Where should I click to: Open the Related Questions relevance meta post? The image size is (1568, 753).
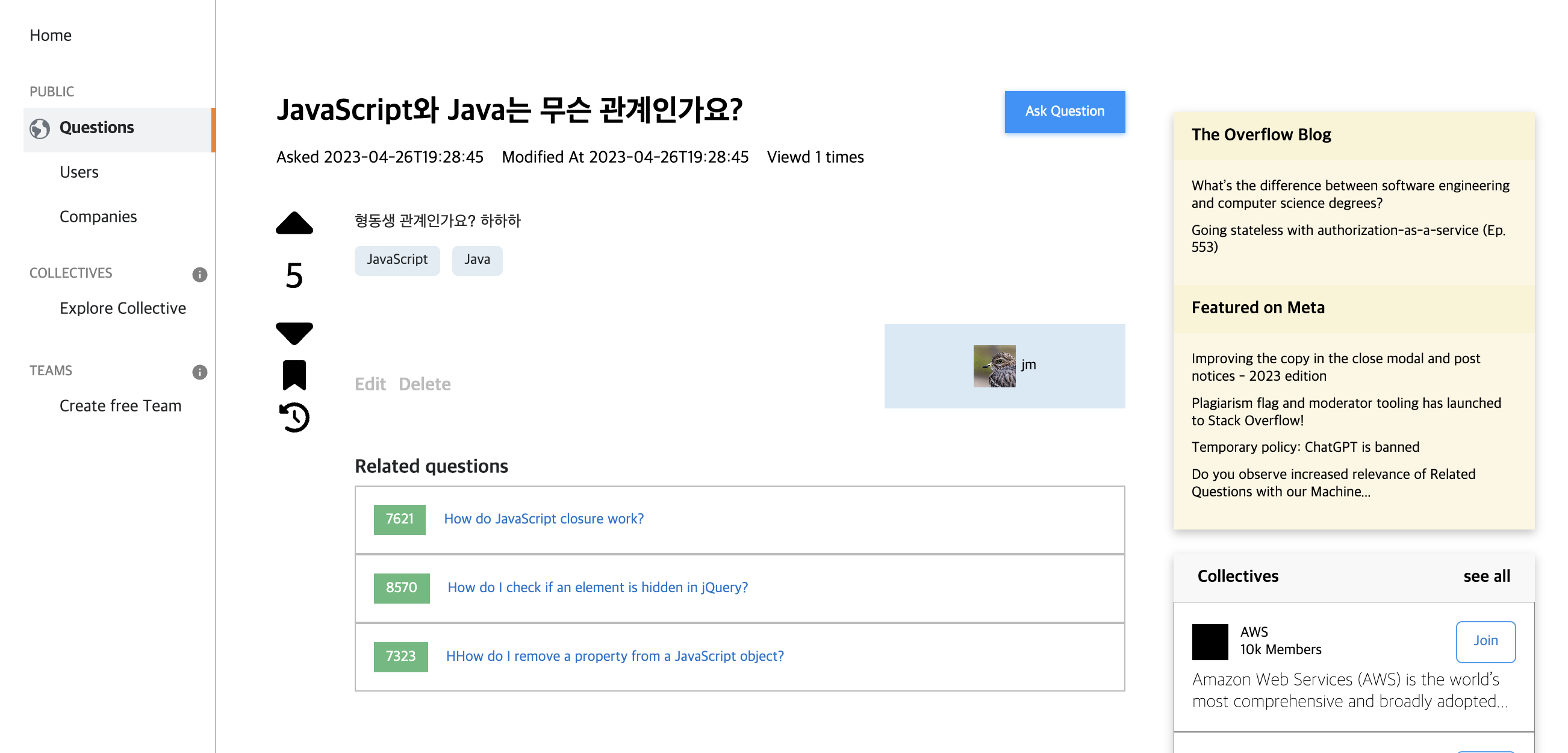tap(1333, 483)
